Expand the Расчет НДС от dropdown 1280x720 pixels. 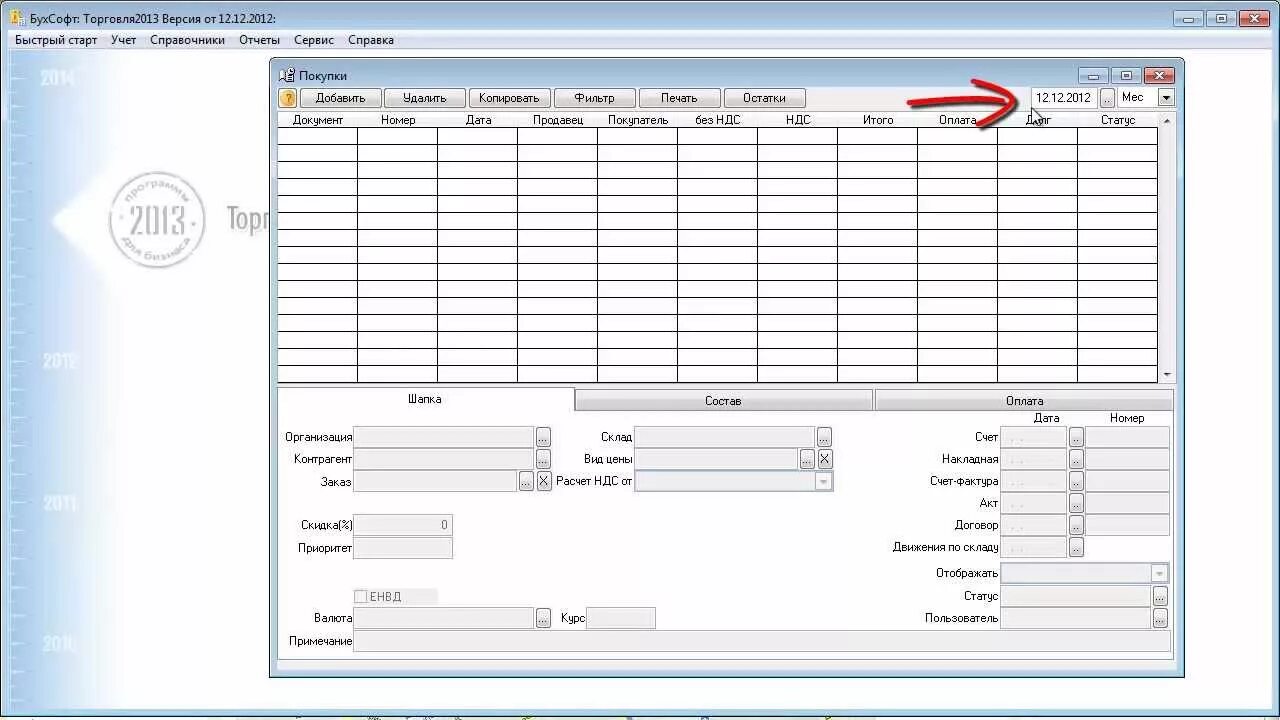coord(823,481)
